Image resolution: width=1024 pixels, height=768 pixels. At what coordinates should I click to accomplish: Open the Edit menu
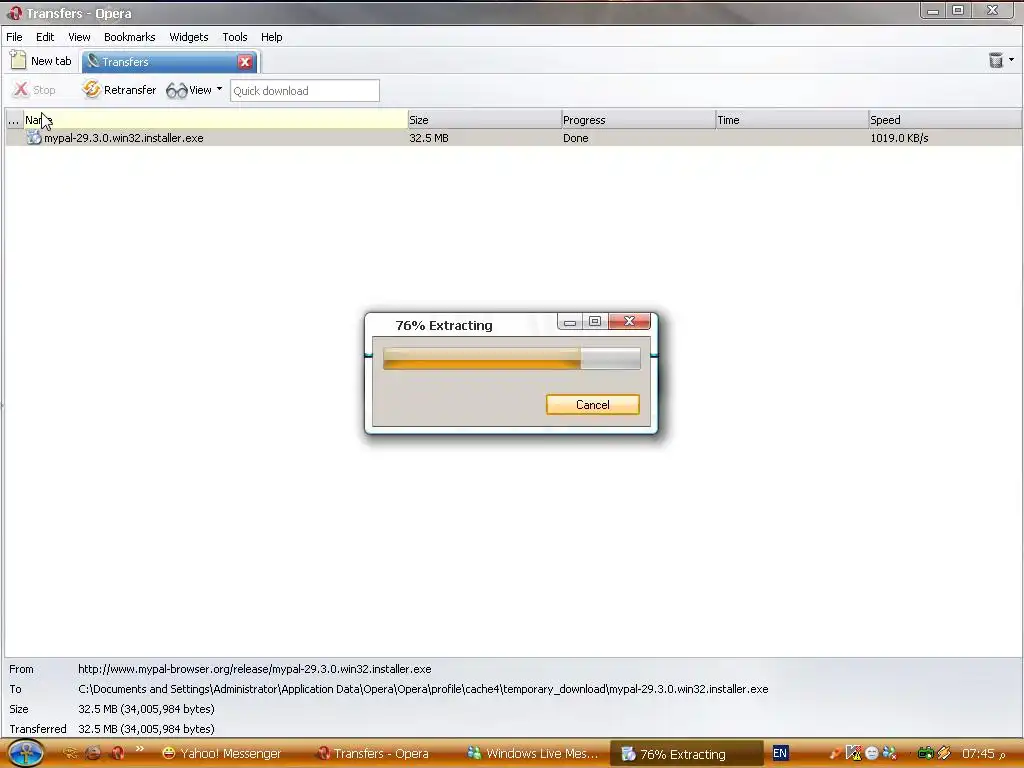pos(45,37)
